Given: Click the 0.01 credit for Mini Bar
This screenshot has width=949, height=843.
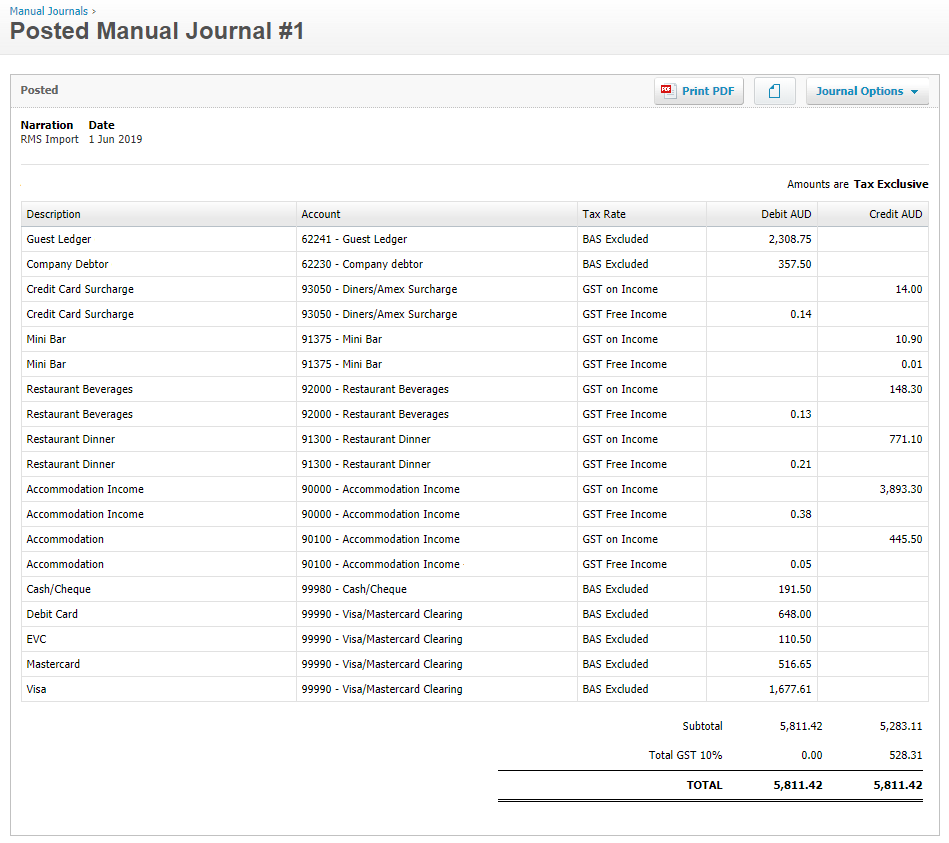Looking at the screenshot, I should [x=911, y=364].
